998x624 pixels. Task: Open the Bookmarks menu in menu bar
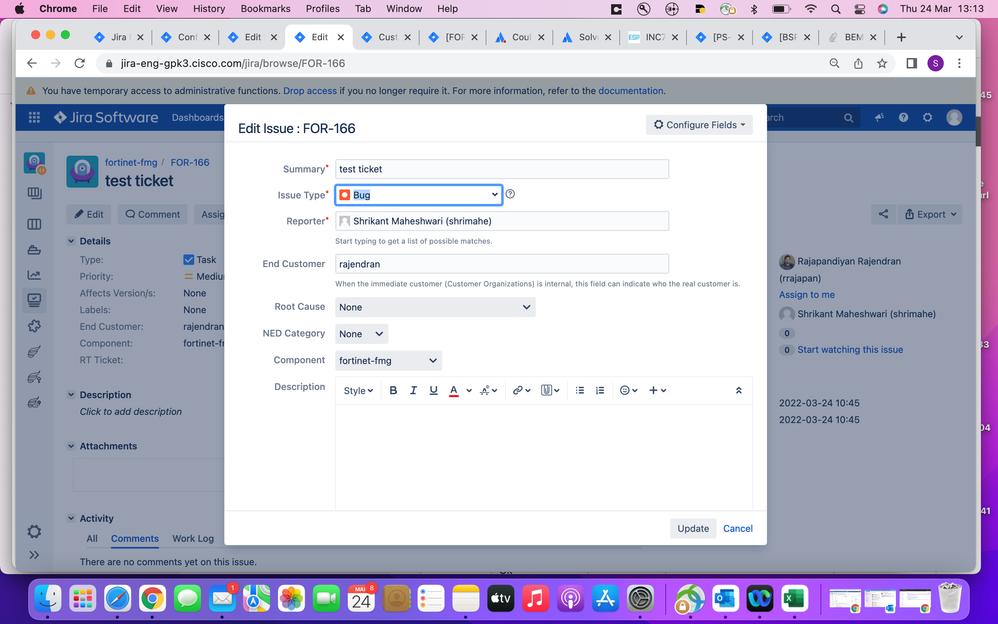[x=265, y=9]
